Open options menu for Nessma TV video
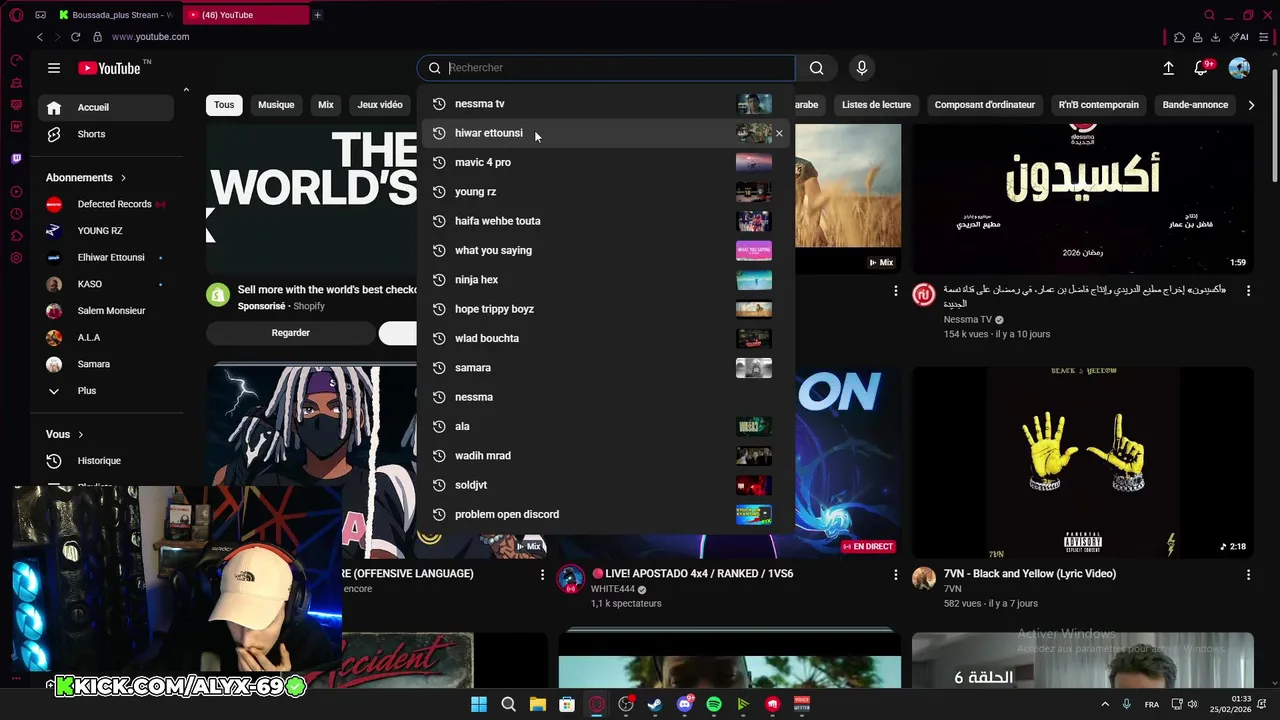1280x720 pixels. tap(1248, 291)
